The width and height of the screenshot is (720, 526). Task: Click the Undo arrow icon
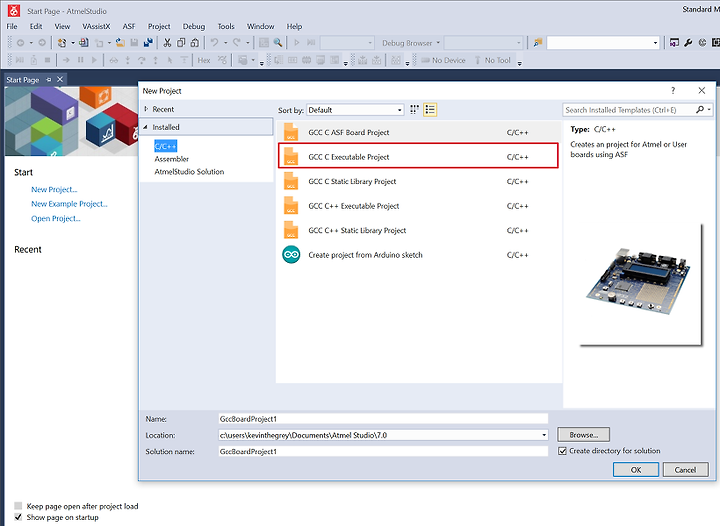pyautogui.click(x=214, y=43)
